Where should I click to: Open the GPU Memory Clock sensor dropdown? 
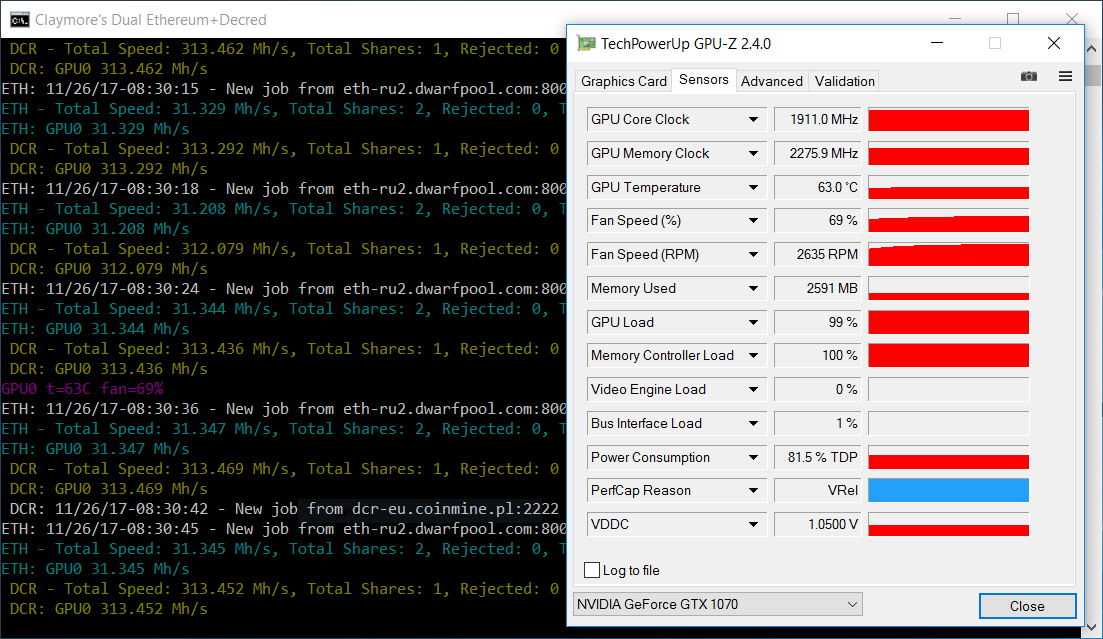(x=753, y=153)
